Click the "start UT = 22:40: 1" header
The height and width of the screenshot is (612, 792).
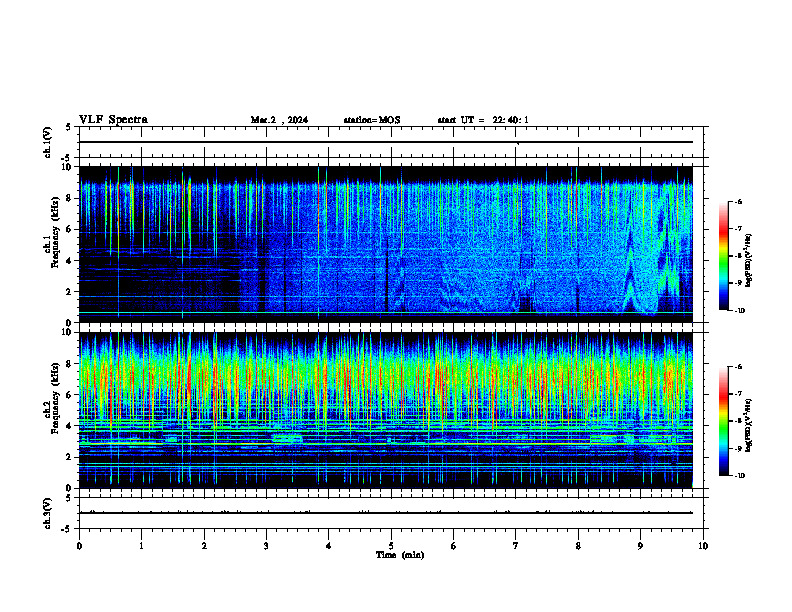483,120
